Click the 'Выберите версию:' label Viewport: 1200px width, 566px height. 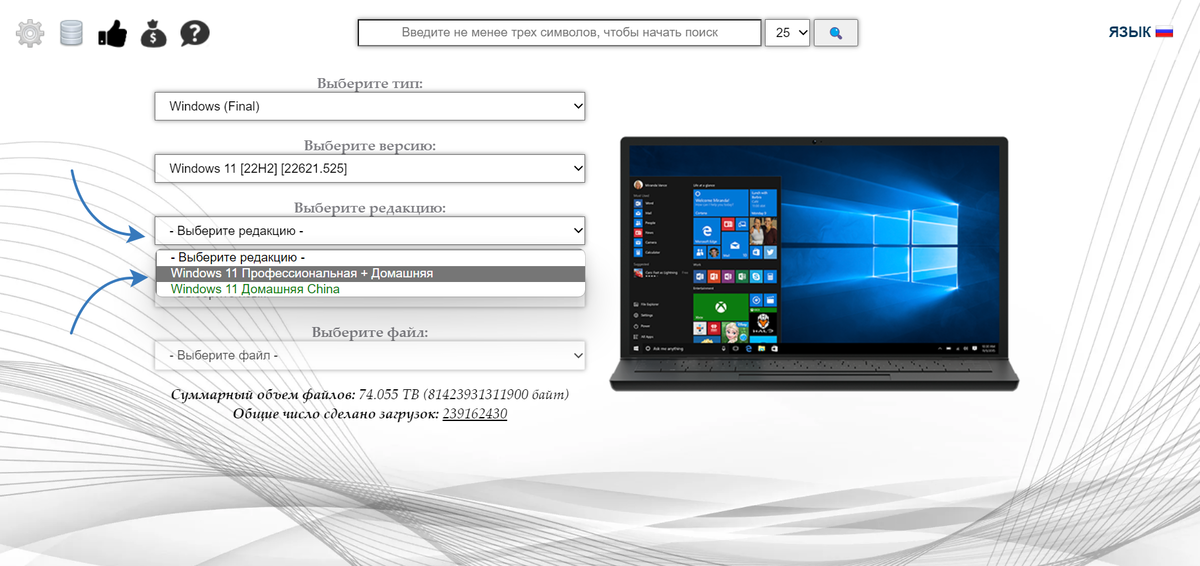pyautogui.click(x=370, y=145)
